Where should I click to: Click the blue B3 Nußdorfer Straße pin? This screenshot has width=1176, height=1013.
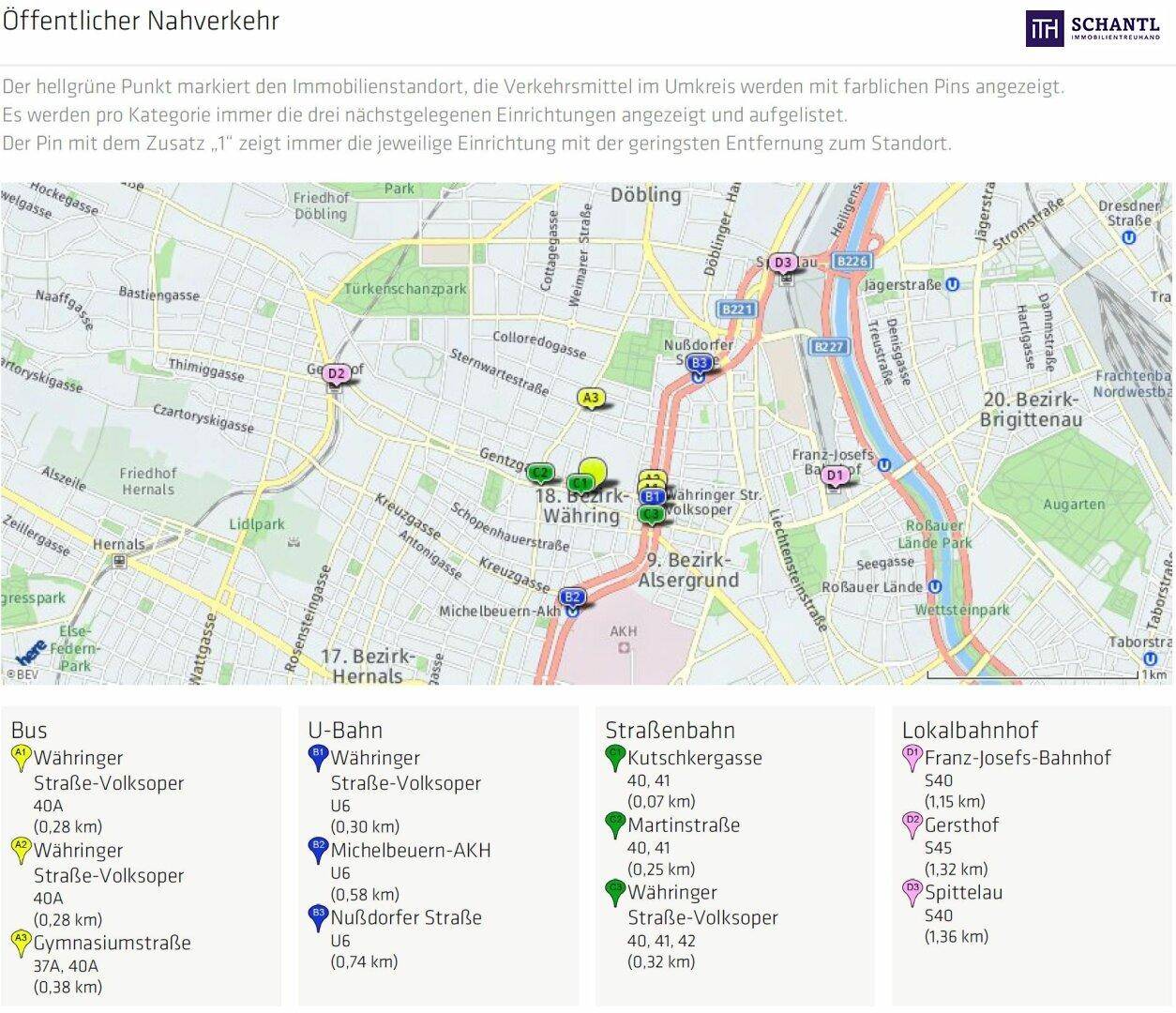(699, 363)
